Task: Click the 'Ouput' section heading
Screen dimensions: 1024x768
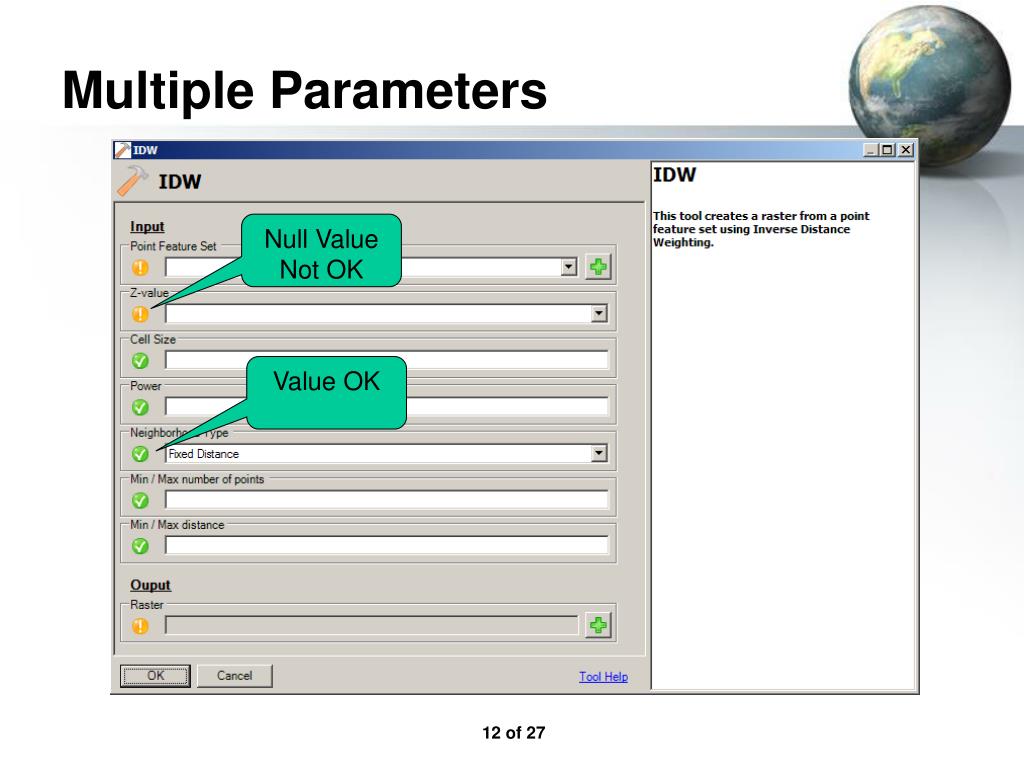Action: (150, 585)
